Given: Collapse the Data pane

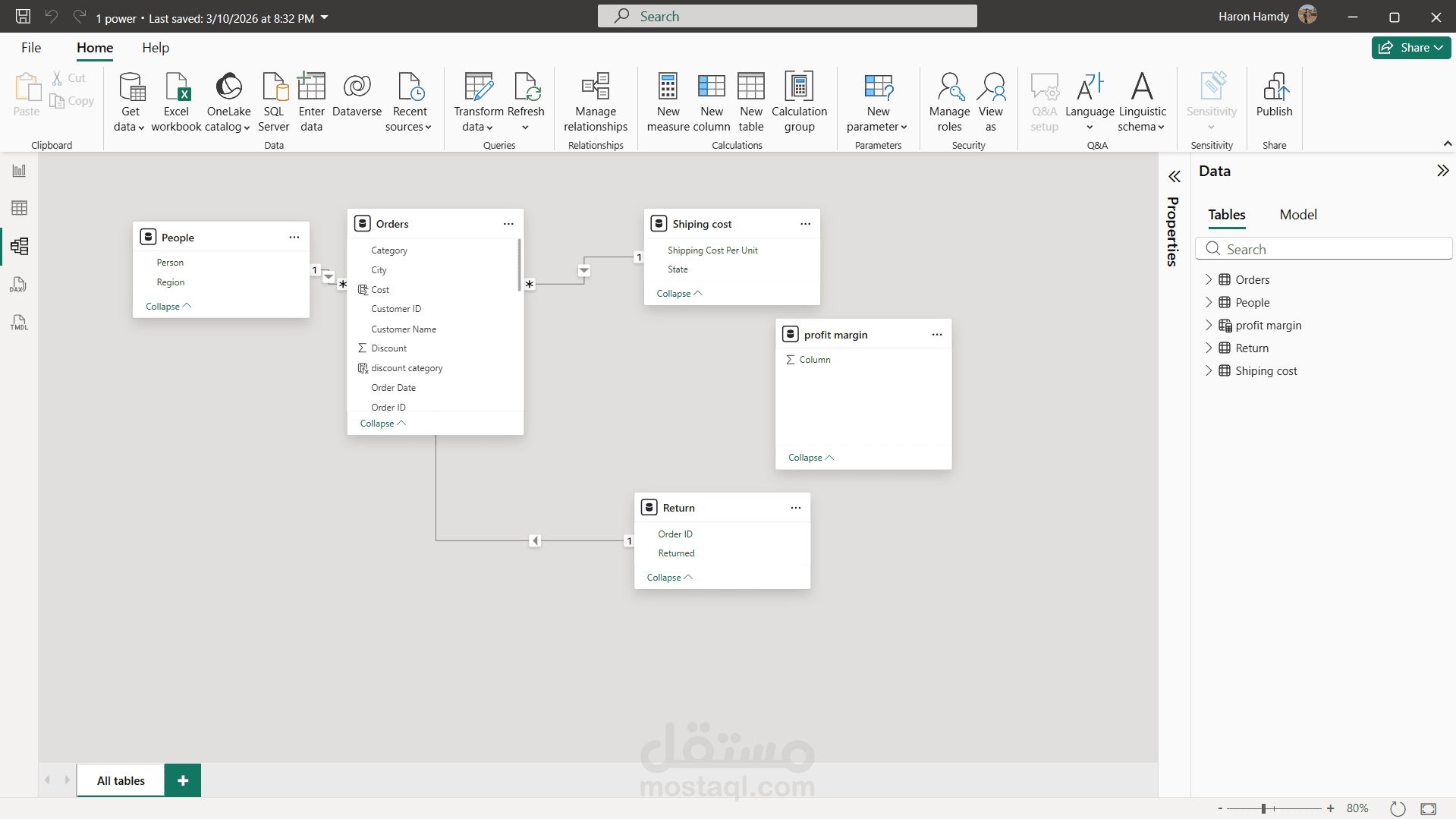Looking at the screenshot, I should point(1442,171).
